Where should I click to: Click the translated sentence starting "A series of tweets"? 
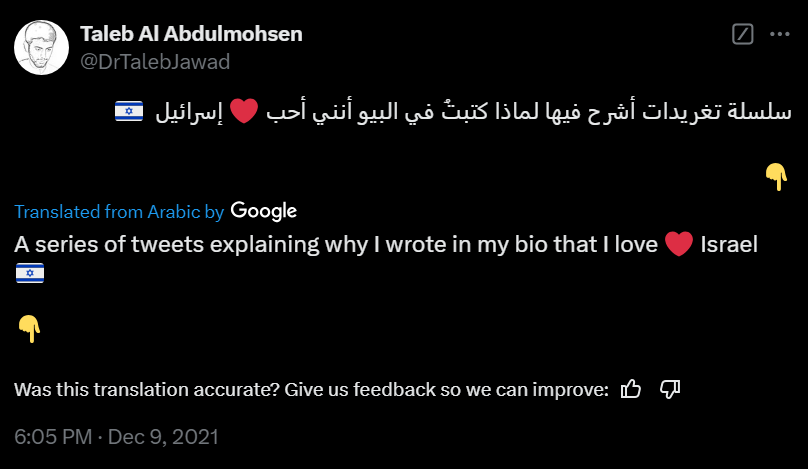pyautogui.click(x=335, y=244)
